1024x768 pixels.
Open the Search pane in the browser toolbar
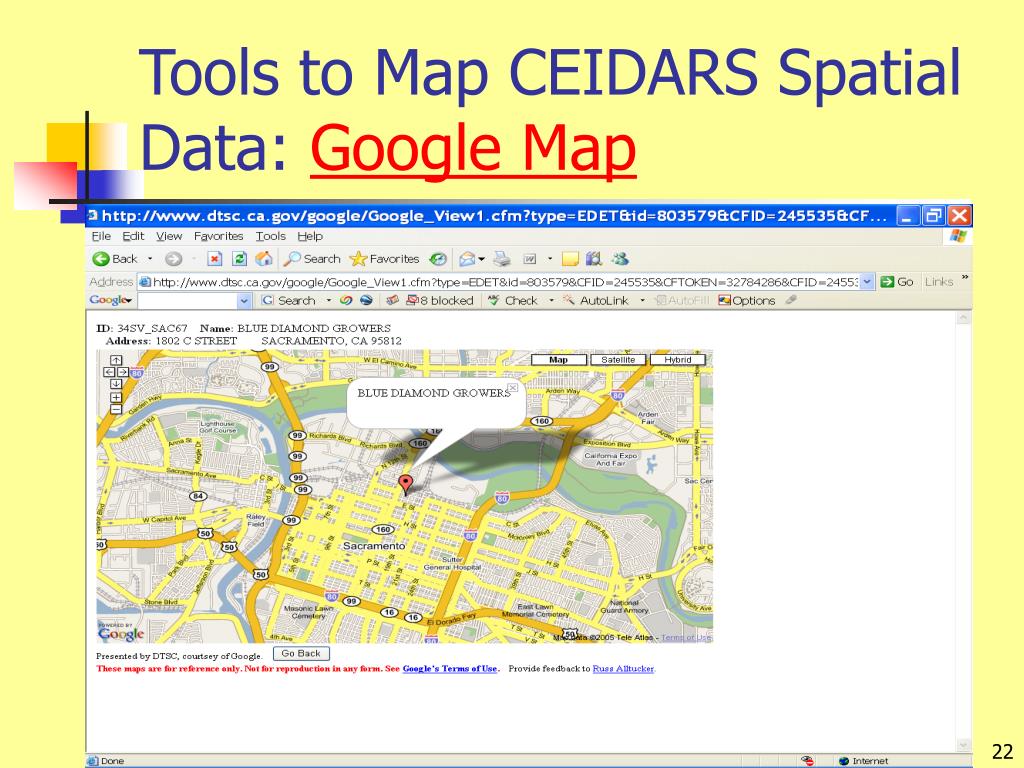pos(312,259)
